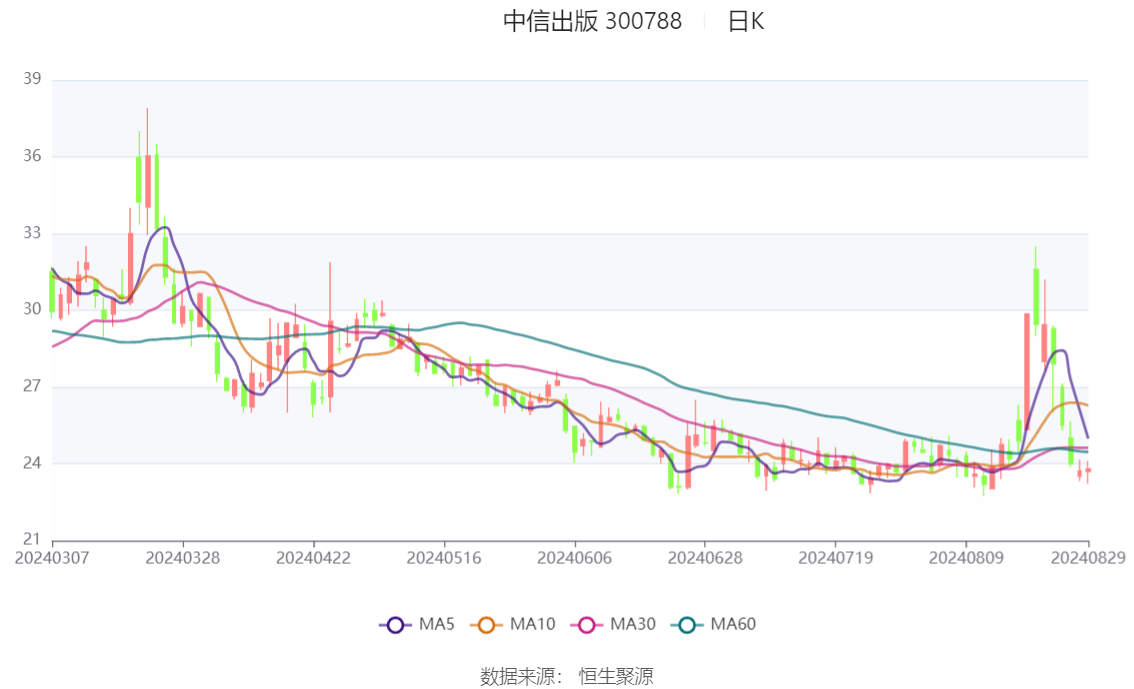Screen dimensions: 1134x689
Task: Click the 20240809 date axis label
Action: (966, 558)
